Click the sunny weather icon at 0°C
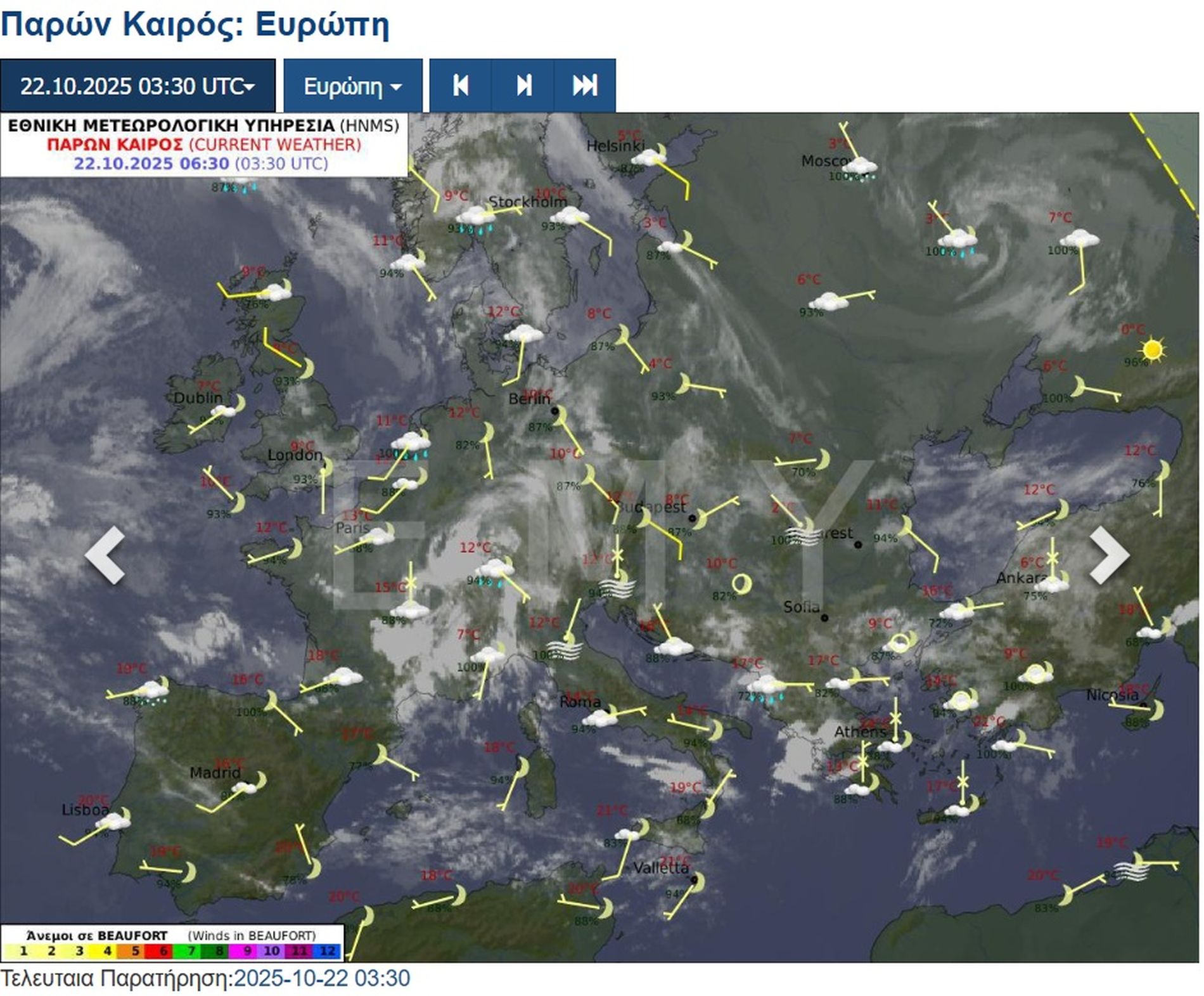The height and width of the screenshot is (996, 1204). 1151,350
